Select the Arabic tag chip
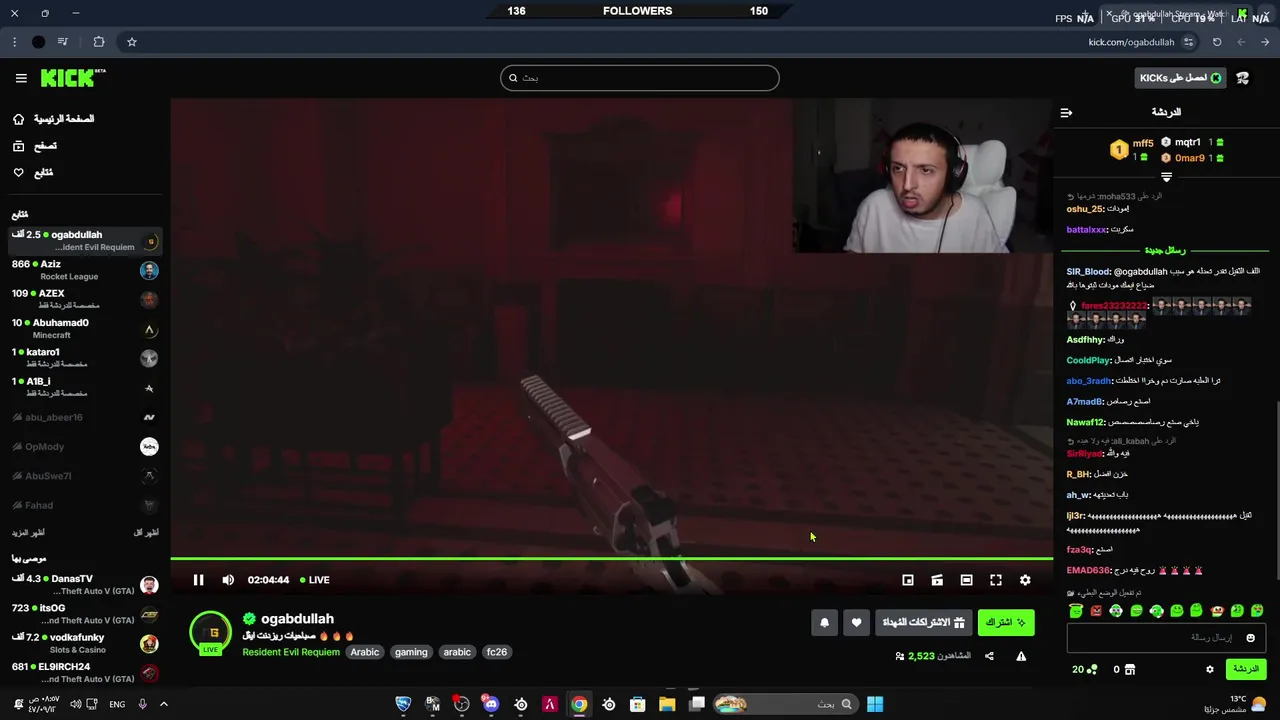The height and width of the screenshot is (720, 1280). click(x=365, y=652)
